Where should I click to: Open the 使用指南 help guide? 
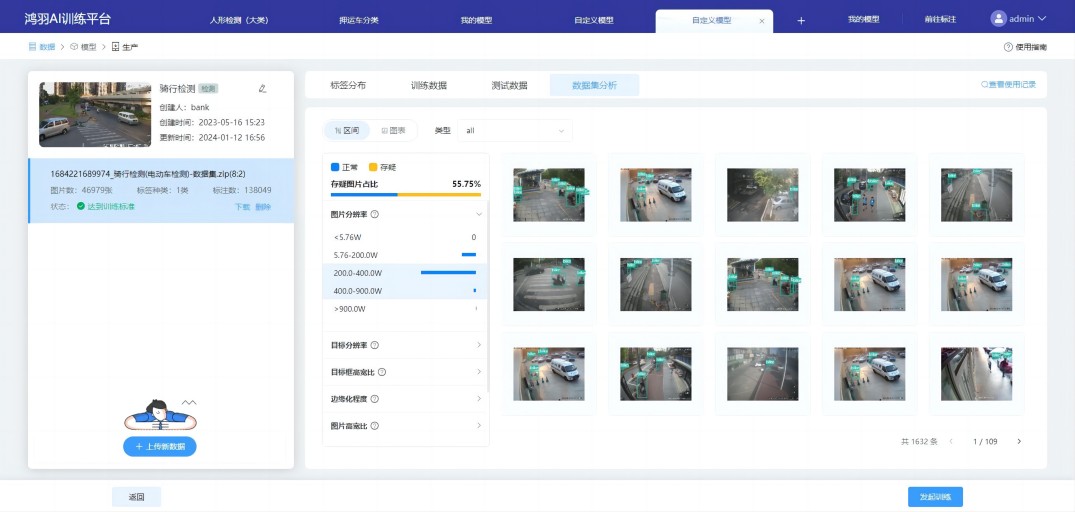click(x=1025, y=47)
